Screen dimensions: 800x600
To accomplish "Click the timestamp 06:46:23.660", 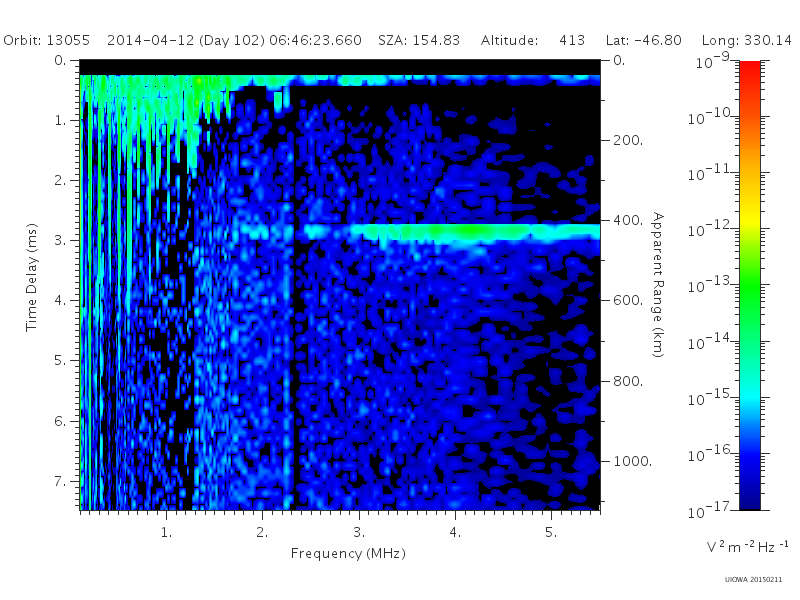I will [x=315, y=40].
